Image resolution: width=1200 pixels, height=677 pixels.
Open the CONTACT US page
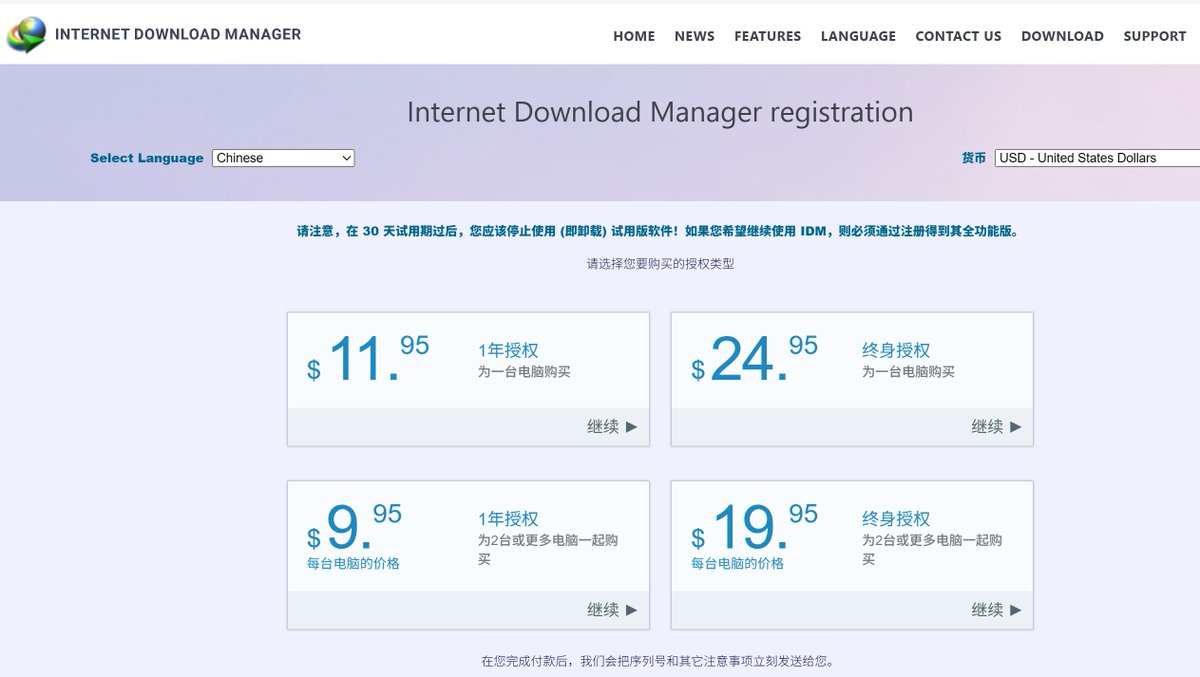958,36
